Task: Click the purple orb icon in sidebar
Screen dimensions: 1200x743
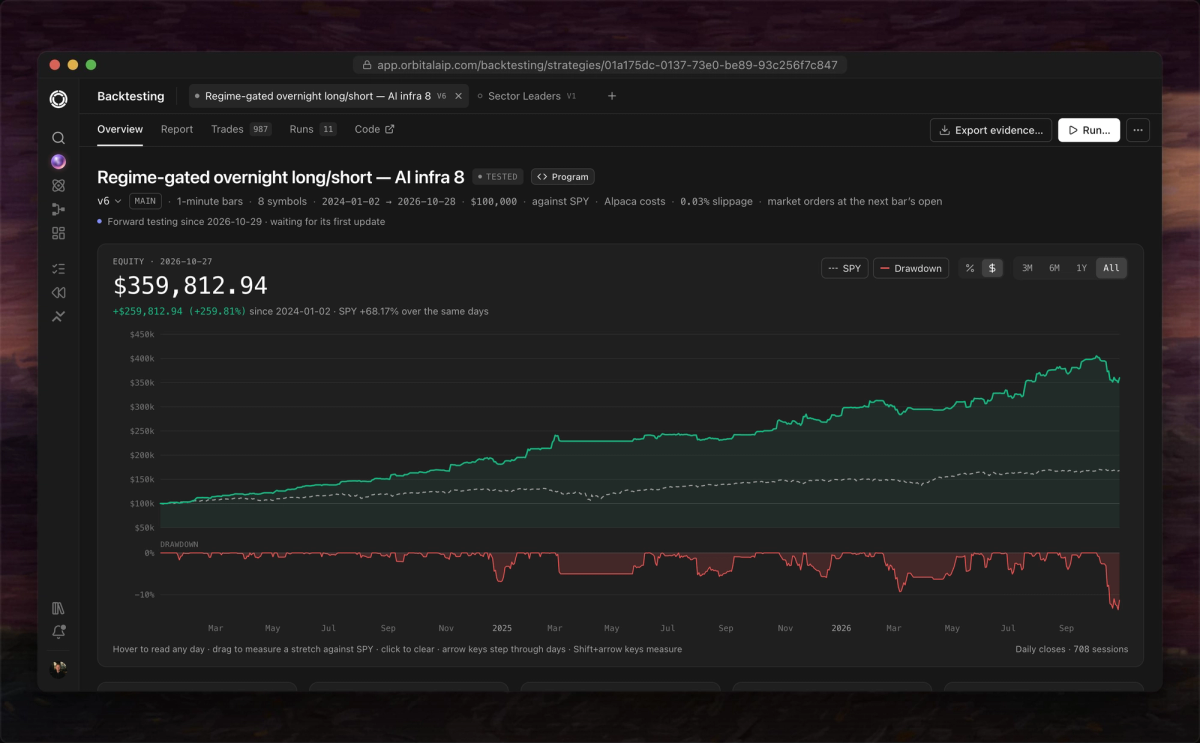Action: [58, 162]
